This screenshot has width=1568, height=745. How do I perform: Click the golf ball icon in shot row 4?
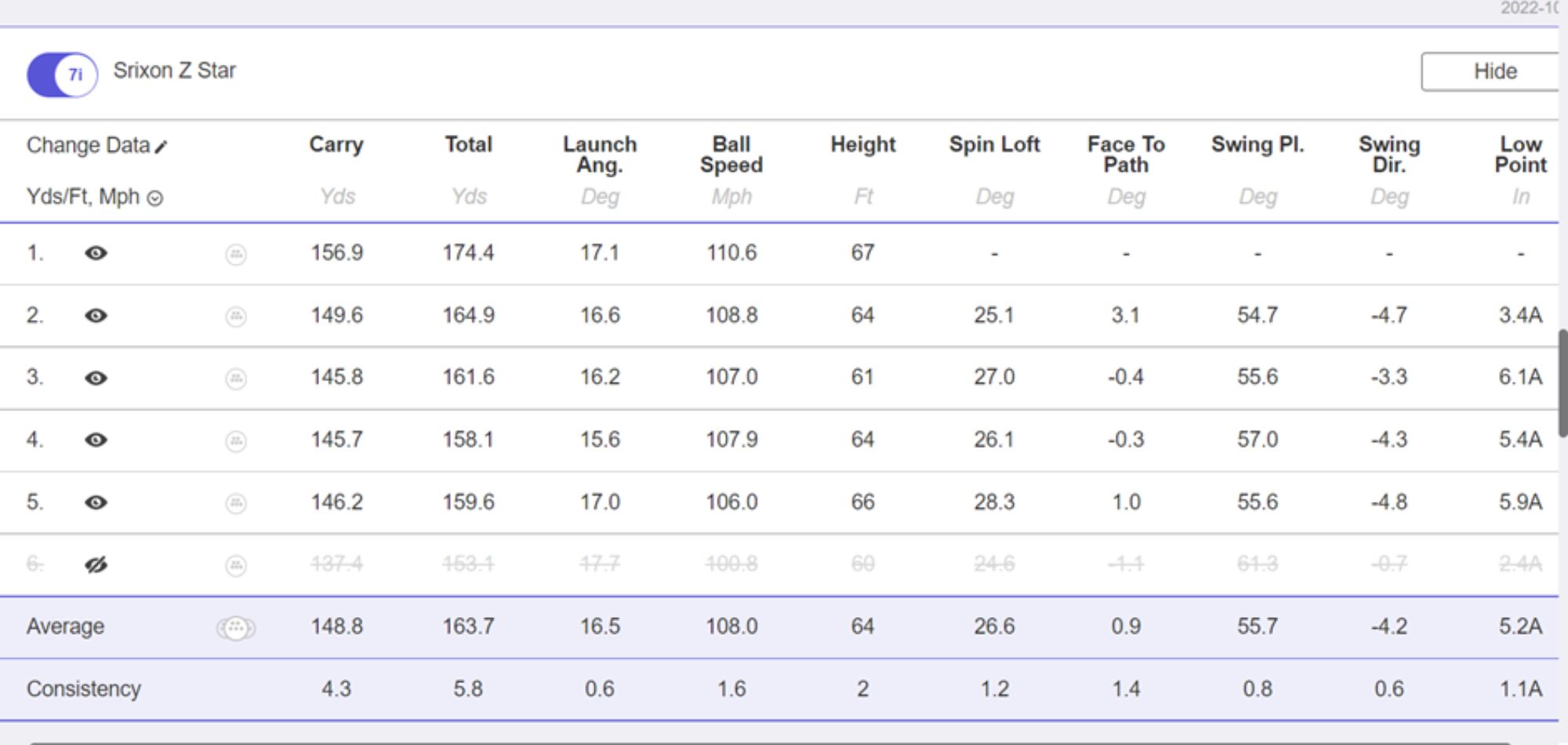[x=236, y=441]
